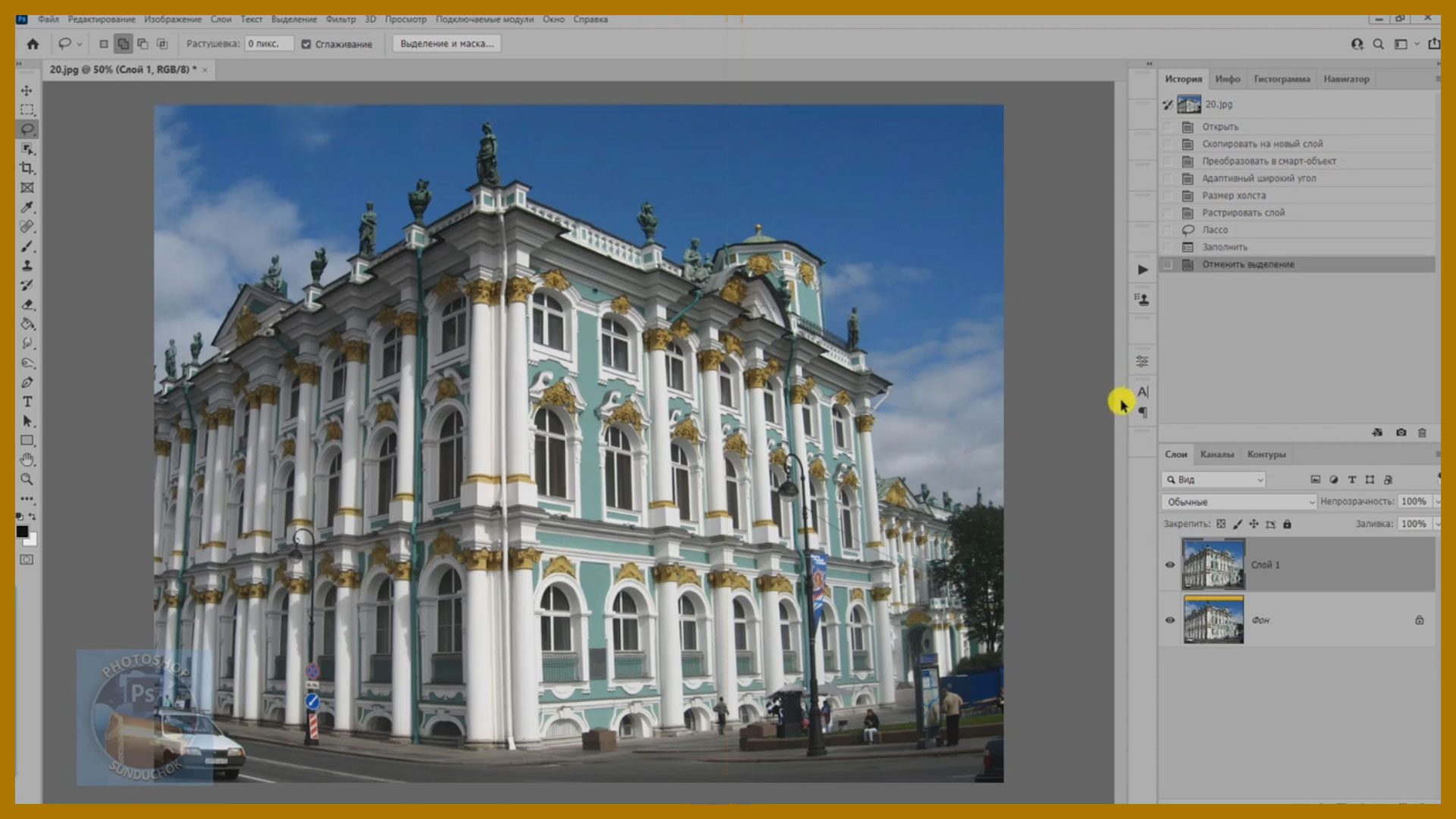The image size is (1456, 819).
Task: Toggle Quick Mask mode icon
Action: tap(27, 560)
